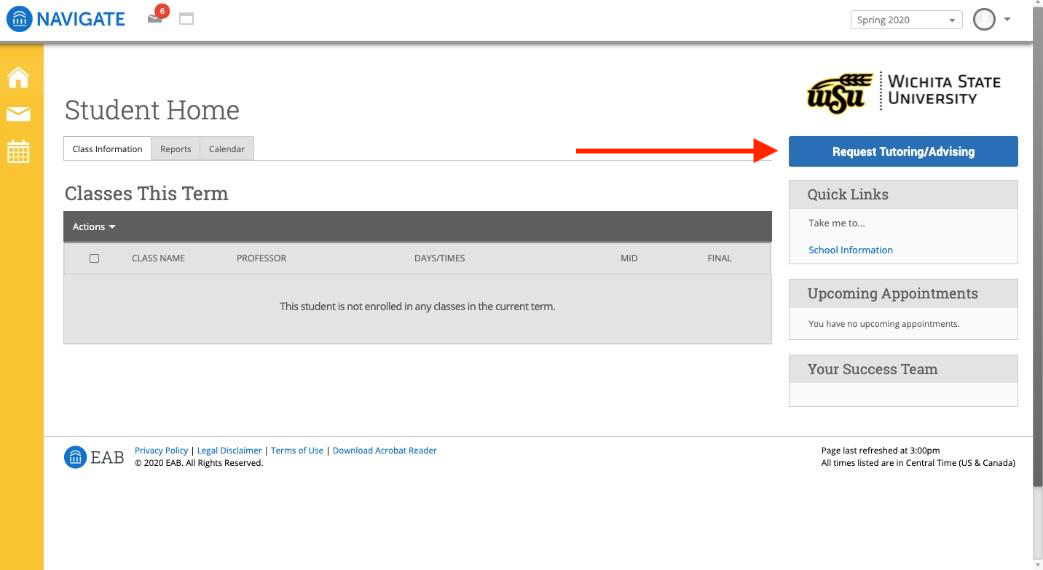
Task: Open the Calendar from sidebar grid icon
Action: 18,152
